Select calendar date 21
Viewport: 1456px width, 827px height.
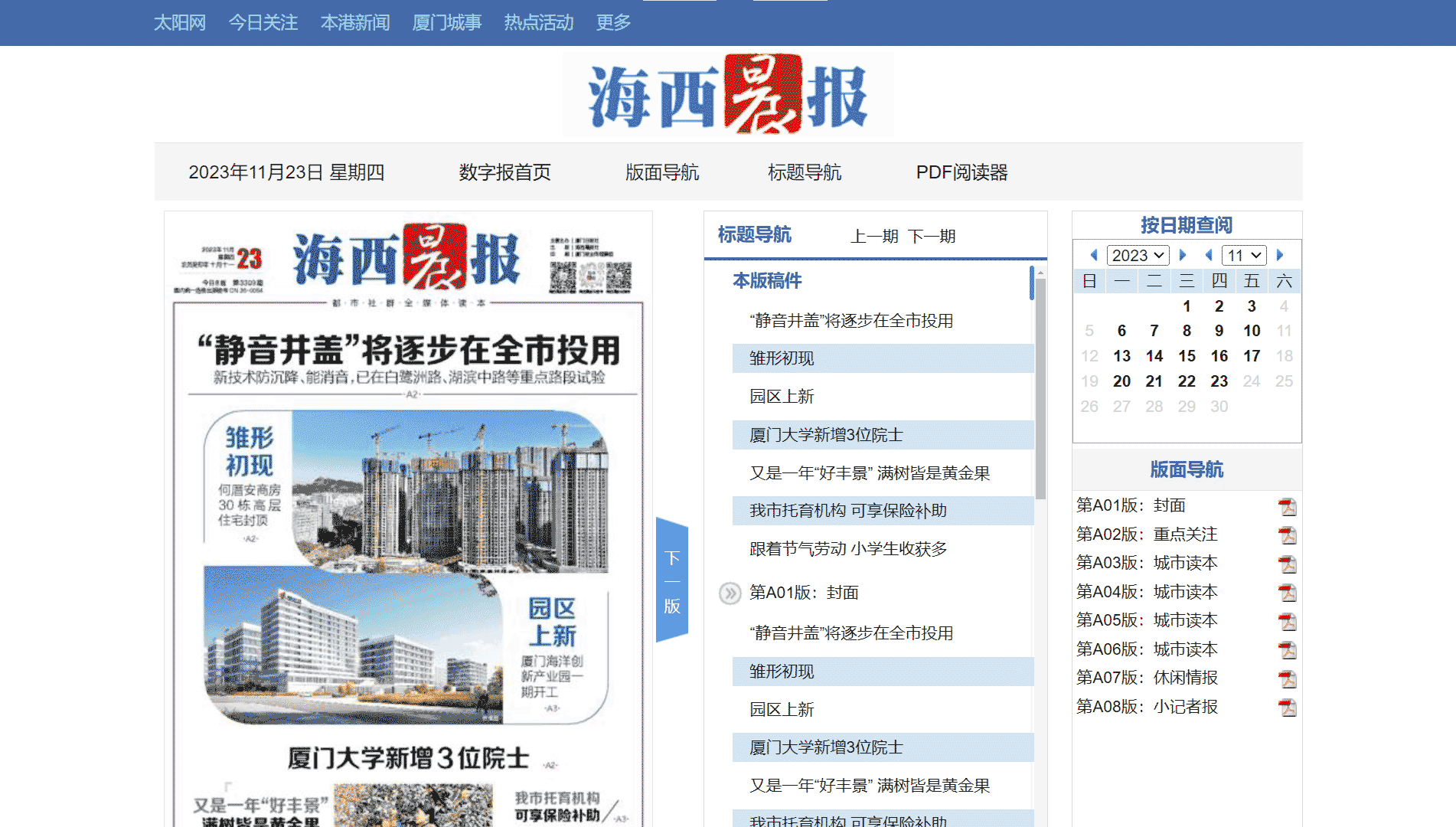coord(1154,381)
